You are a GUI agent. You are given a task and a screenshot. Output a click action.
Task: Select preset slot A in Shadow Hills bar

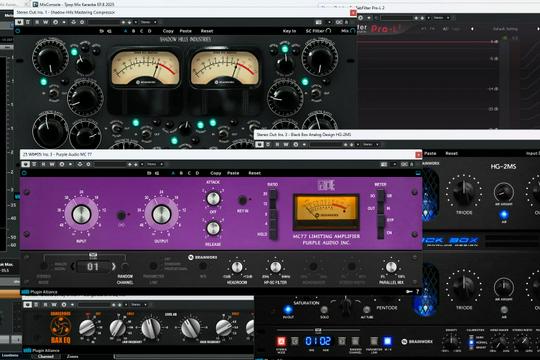[126, 31]
